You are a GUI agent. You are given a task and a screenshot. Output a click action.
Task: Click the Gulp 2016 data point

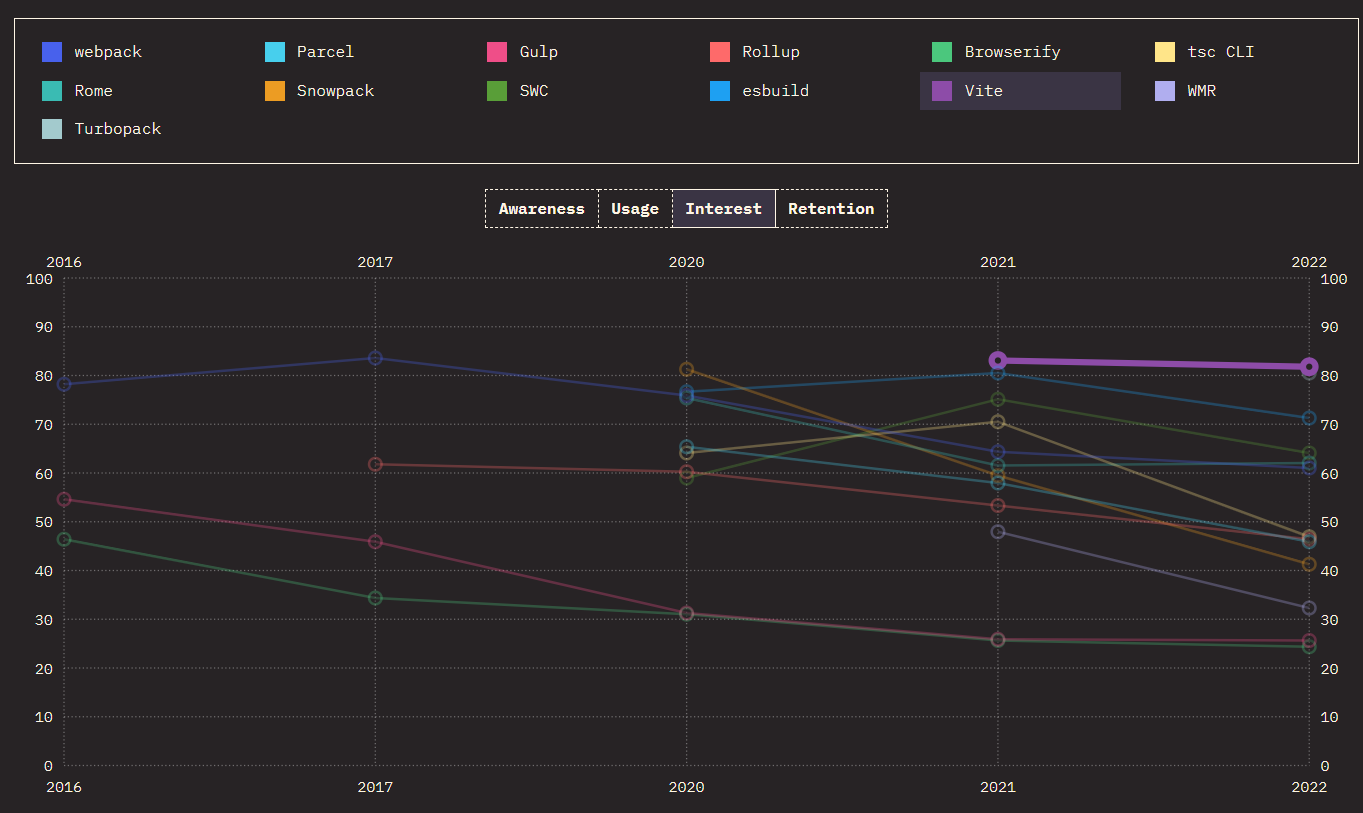(64, 499)
